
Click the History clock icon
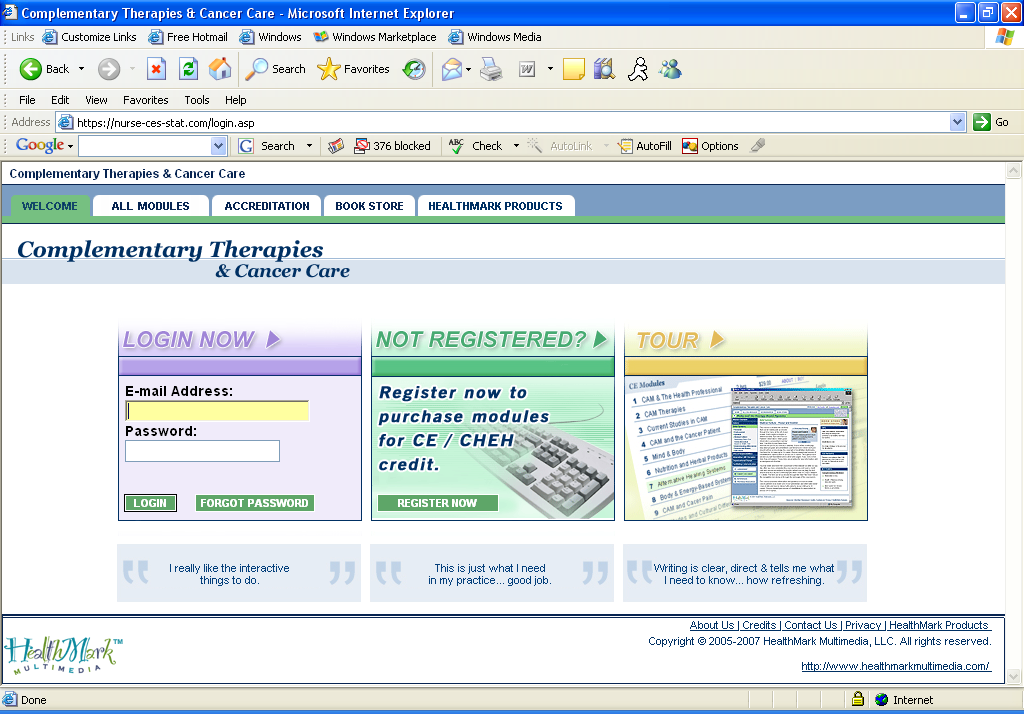click(x=414, y=69)
